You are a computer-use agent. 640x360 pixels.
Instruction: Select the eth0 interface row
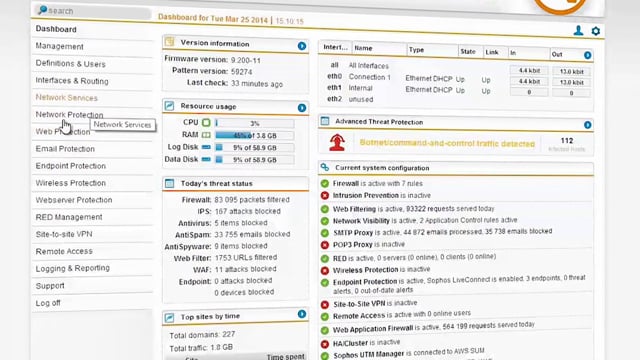tap(456, 78)
